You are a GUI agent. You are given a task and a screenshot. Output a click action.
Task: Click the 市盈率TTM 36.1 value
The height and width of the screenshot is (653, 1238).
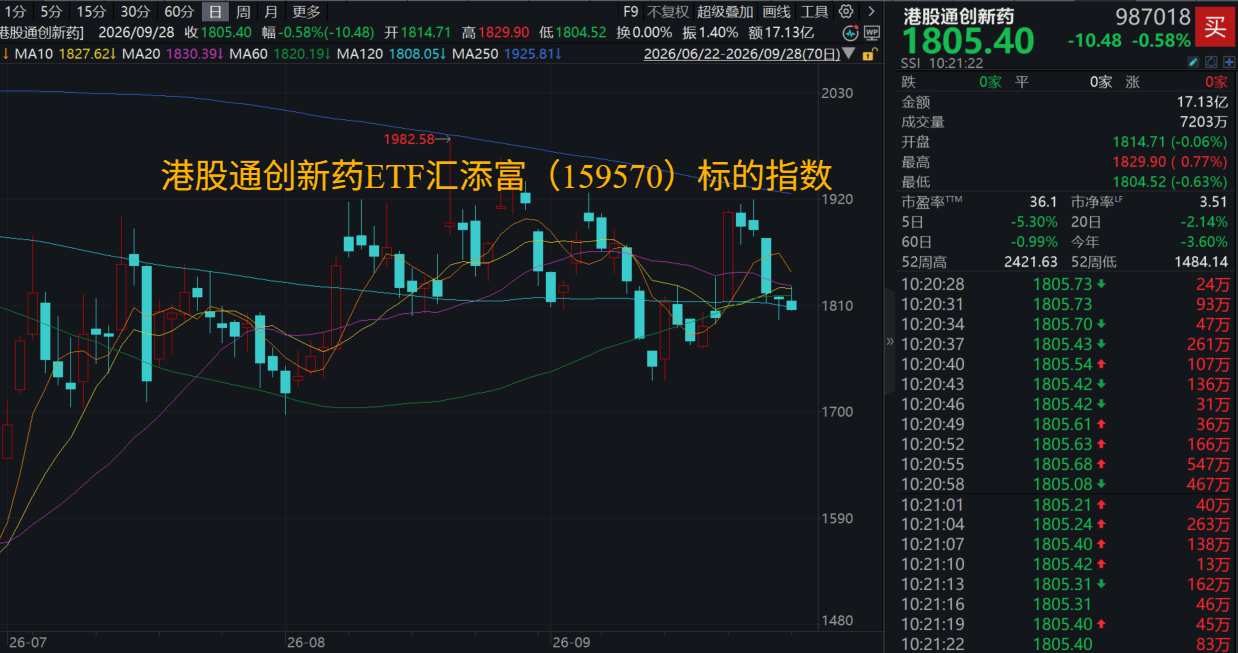[1044, 202]
